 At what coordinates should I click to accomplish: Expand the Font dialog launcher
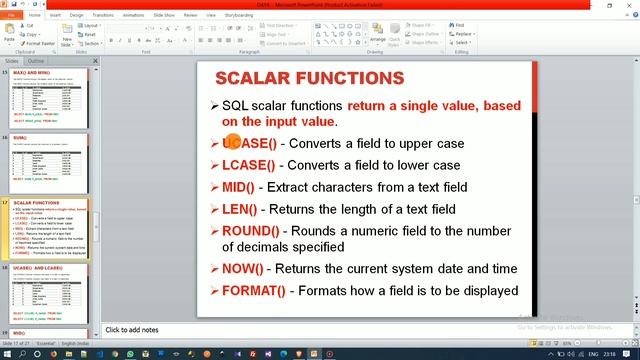pyautogui.click(x=191, y=52)
